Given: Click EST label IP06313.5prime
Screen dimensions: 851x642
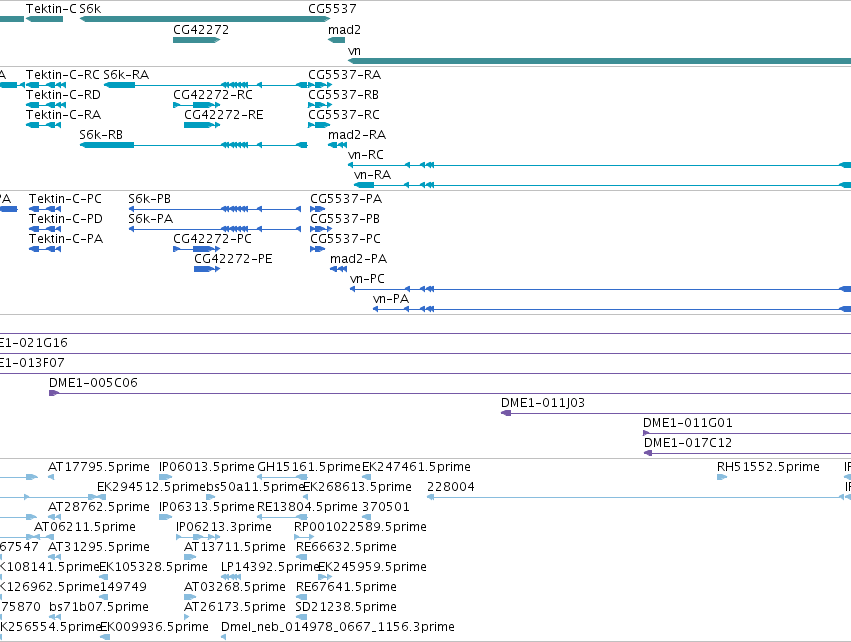Looking at the screenshot, I should tap(207, 507).
